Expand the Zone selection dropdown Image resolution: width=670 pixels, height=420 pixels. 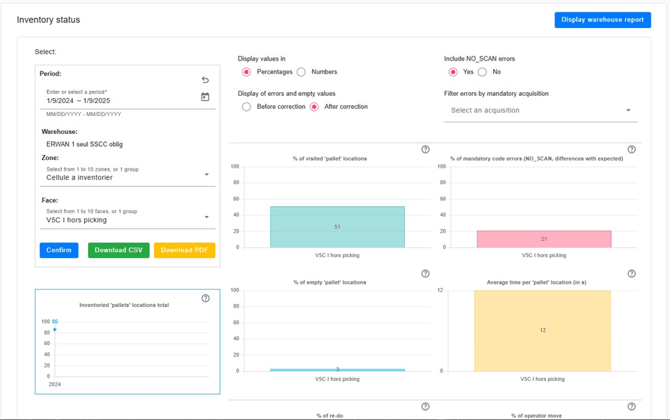[x=207, y=175]
